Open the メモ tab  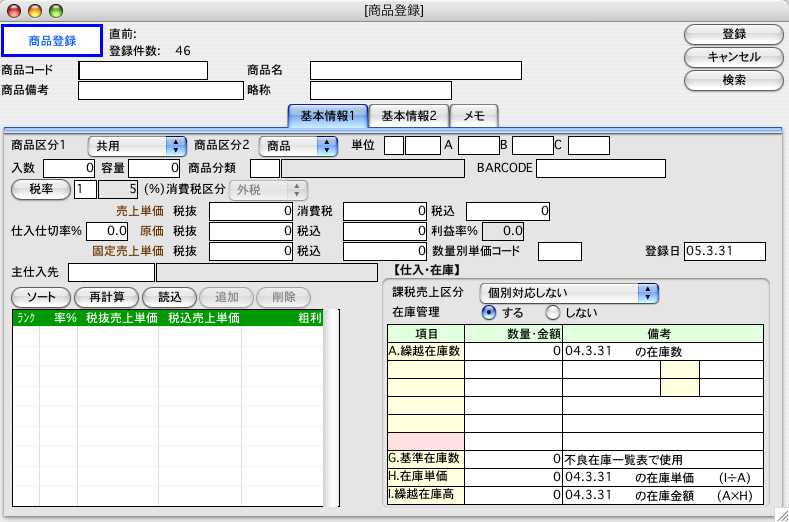click(x=473, y=116)
